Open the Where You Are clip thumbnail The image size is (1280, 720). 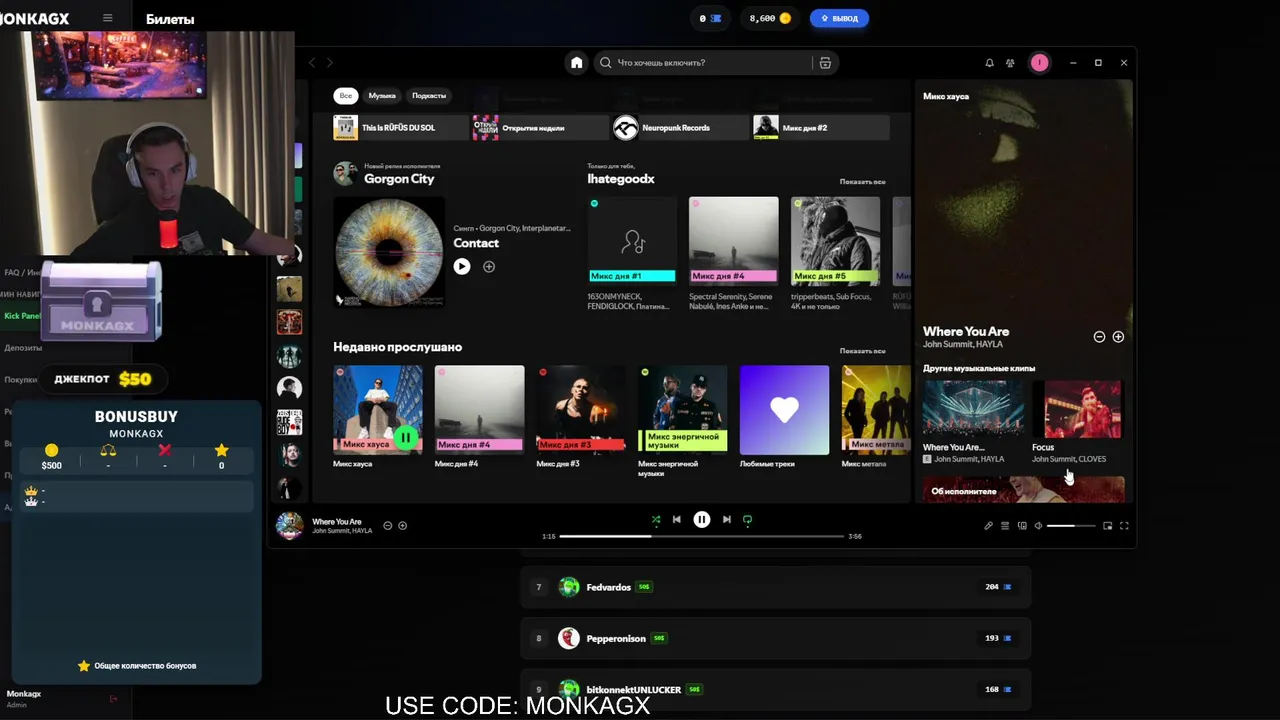coord(973,408)
